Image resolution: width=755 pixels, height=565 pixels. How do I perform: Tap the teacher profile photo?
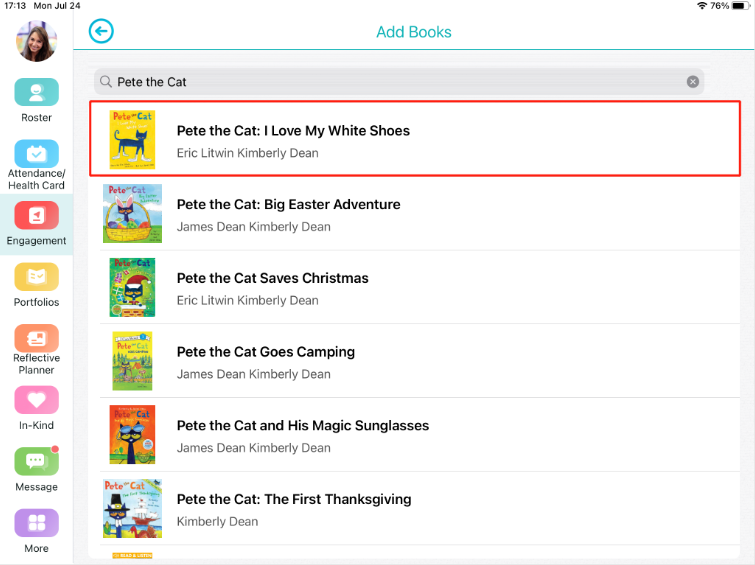pyautogui.click(x=37, y=41)
